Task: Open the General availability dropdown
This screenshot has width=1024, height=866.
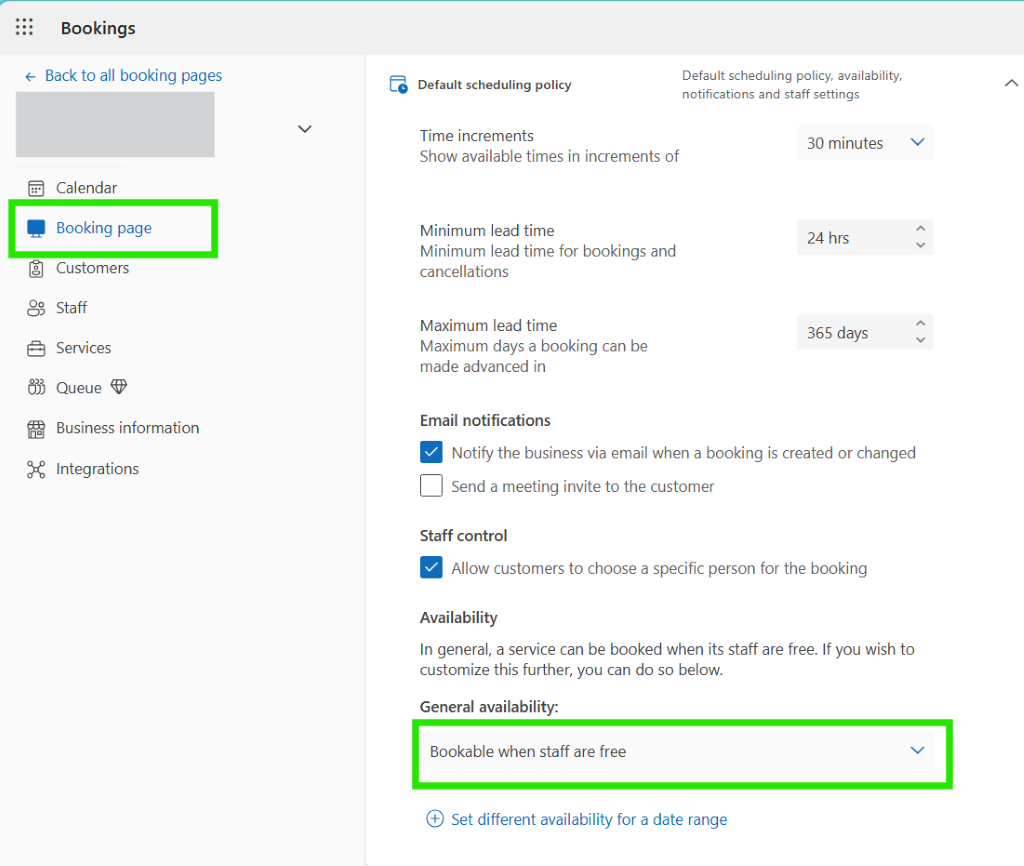Action: point(677,751)
